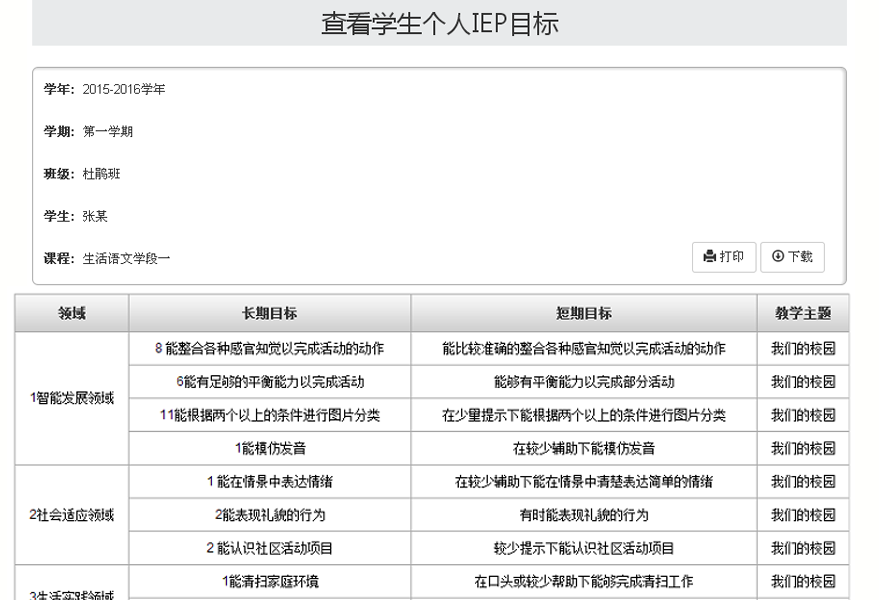Click the goal 1能在情景中表达情绪
The height and width of the screenshot is (600, 879).
pyautogui.click(x=266, y=481)
